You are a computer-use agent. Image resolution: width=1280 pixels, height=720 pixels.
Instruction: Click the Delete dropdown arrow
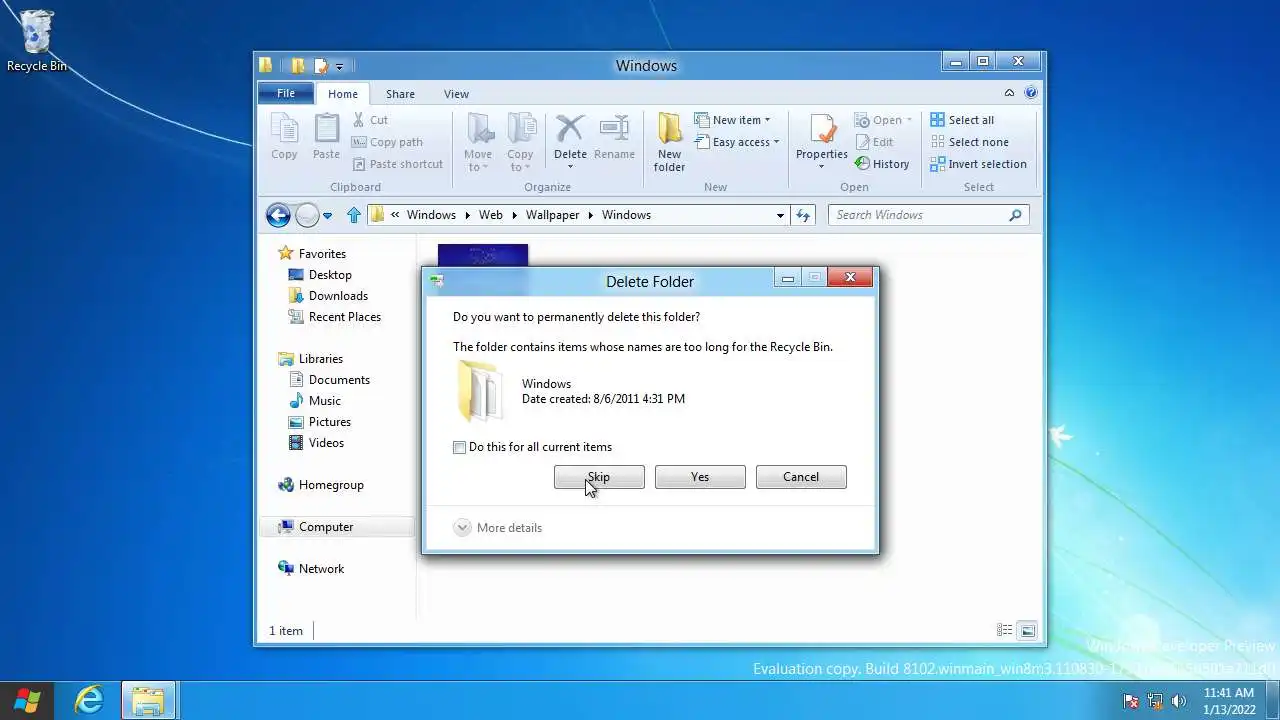pyautogui.click(x=570, y=167)
